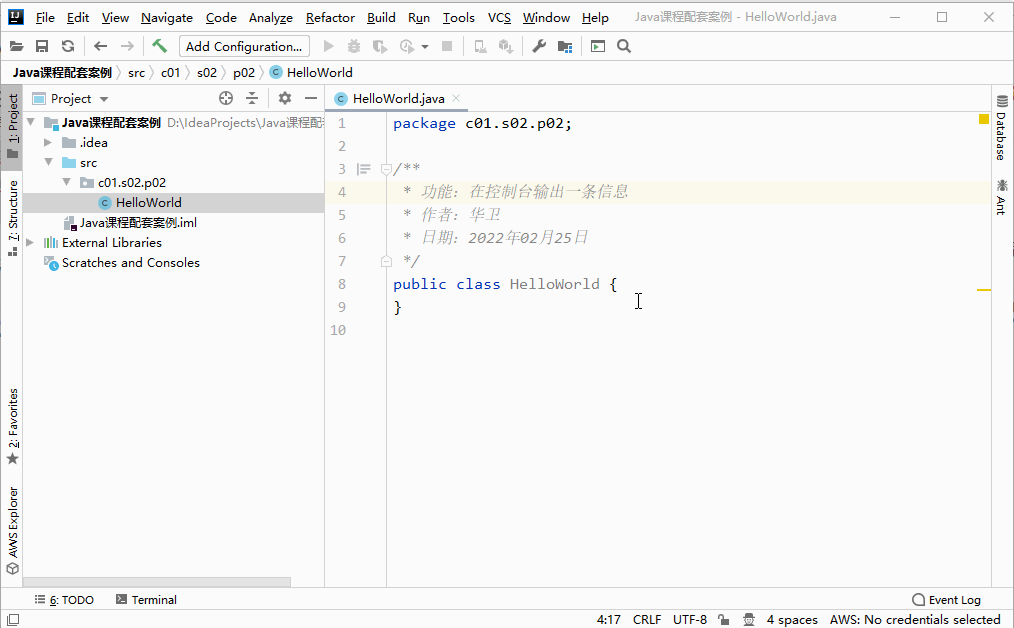Click p02 in the breadcrumb bar
Image resolution: width=1014 pixels, height=628 pixels.
tap(244, 72)
